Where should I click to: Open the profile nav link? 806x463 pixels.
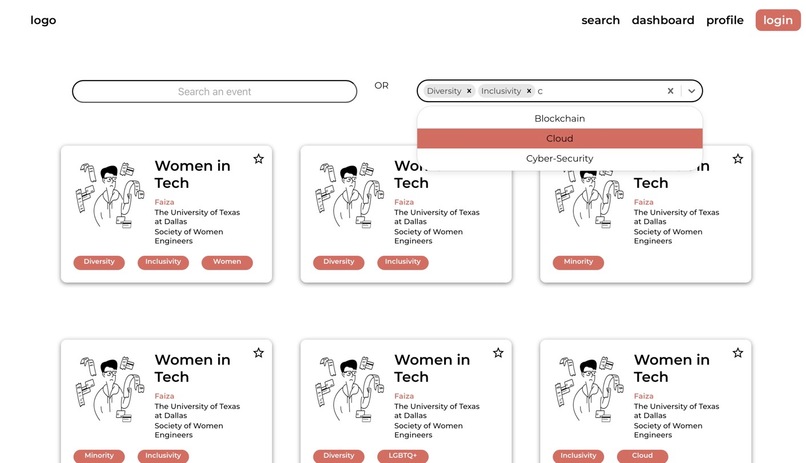tap(725, 20)
